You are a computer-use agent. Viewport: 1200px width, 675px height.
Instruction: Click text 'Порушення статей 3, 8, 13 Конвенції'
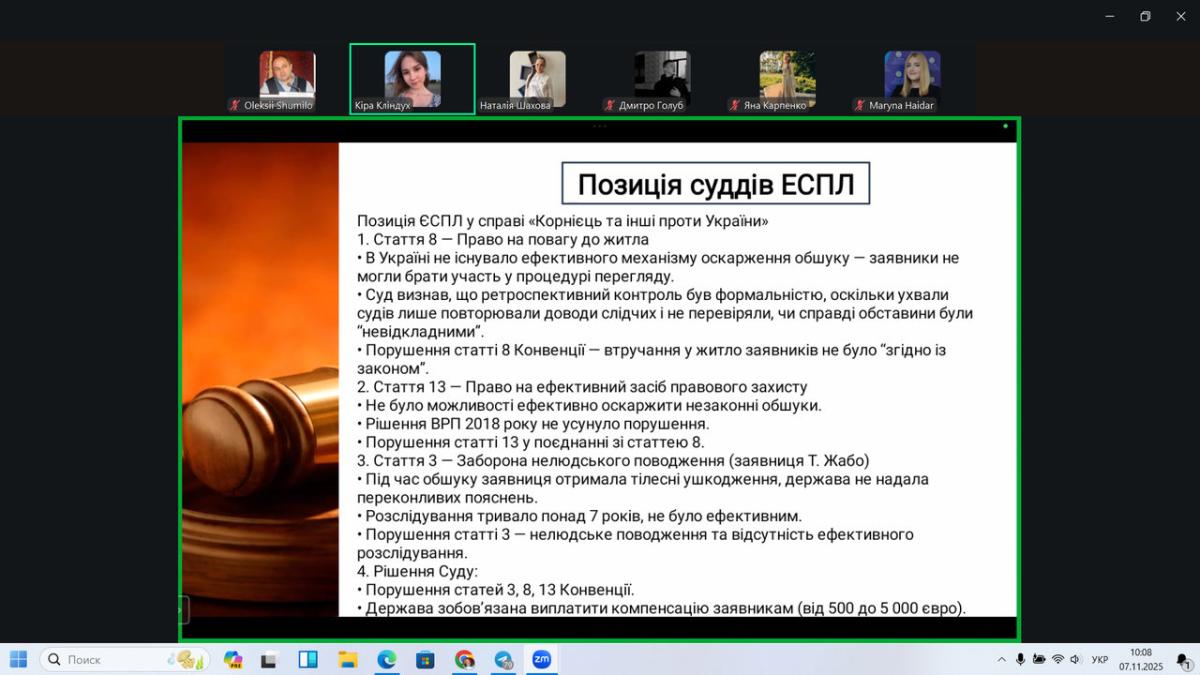click(x=499, y=590)
